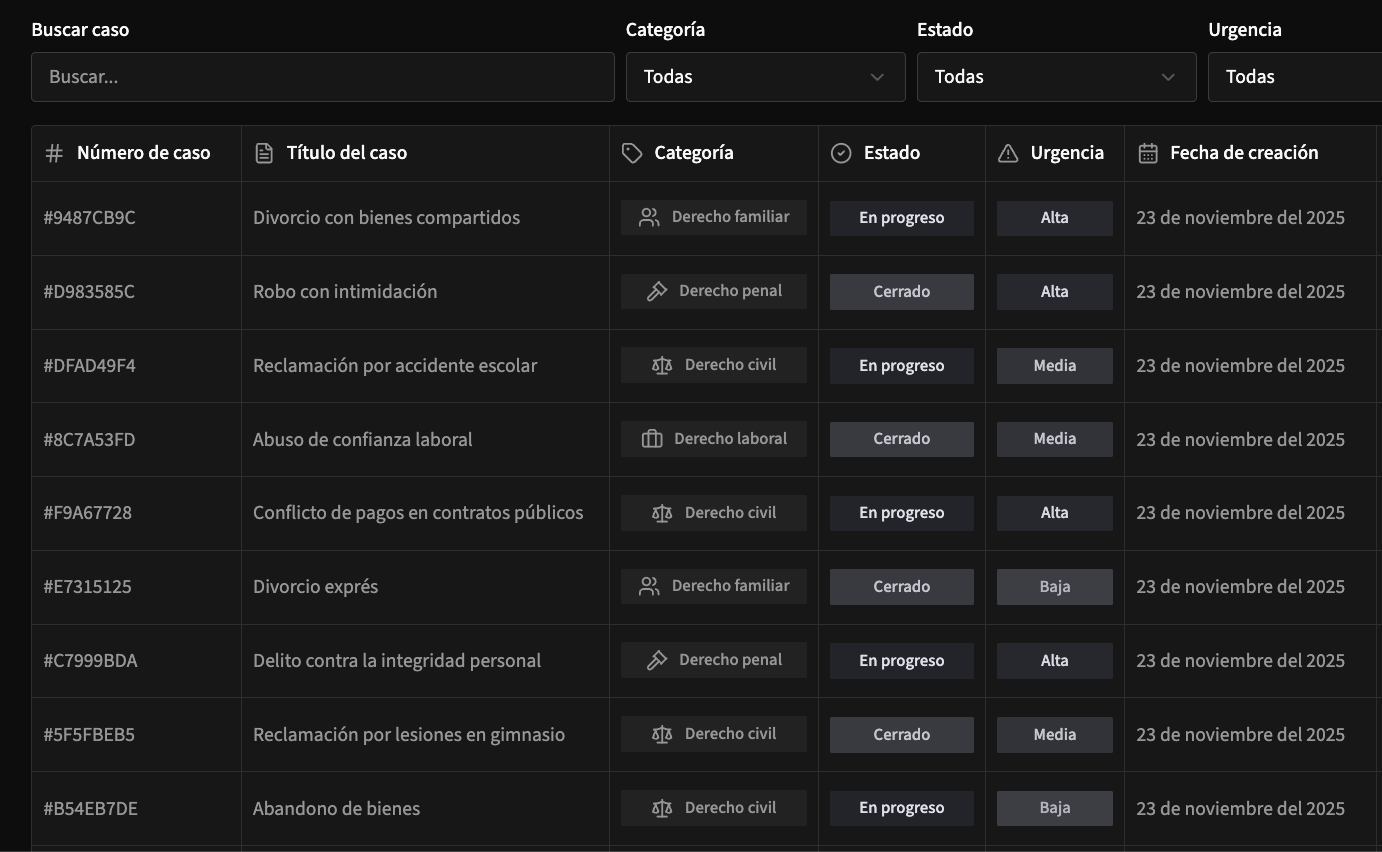Click the document icon beside Título del caso
The width and height of the screenshot is (1382, 852).
point(264,153)
